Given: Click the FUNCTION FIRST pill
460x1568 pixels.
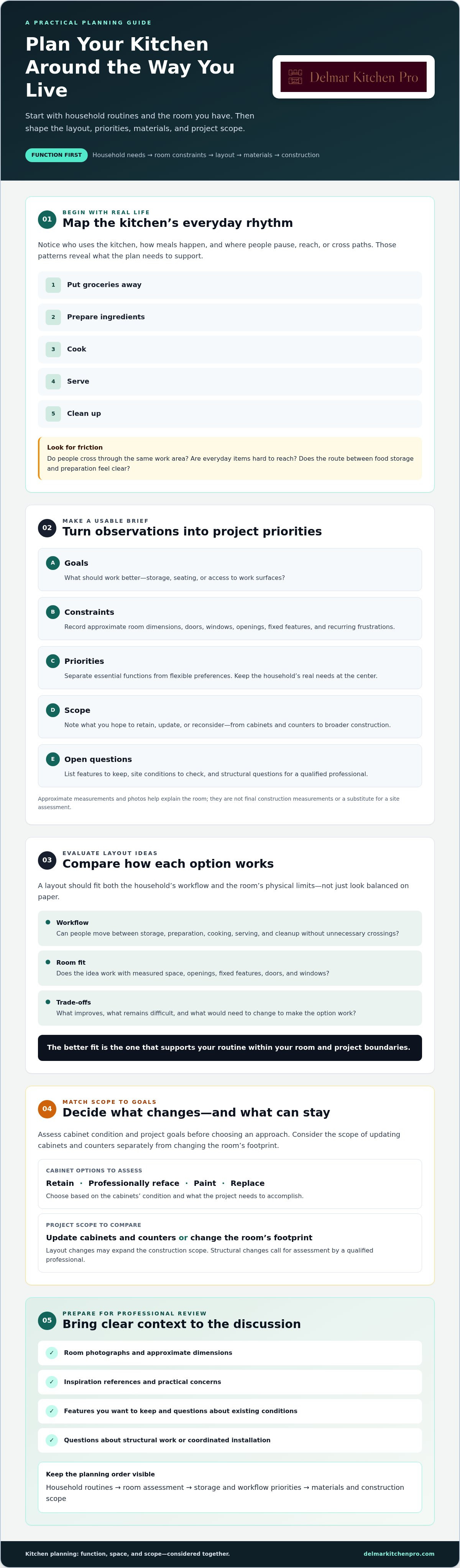Looking at the screenshot, I should pyautogui.click(x=57, y=155).
